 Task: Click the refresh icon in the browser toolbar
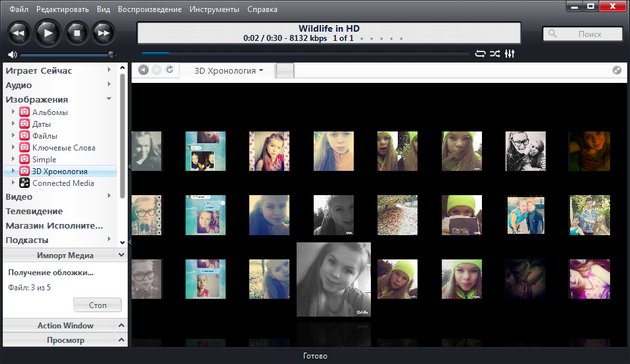point(170,70)
